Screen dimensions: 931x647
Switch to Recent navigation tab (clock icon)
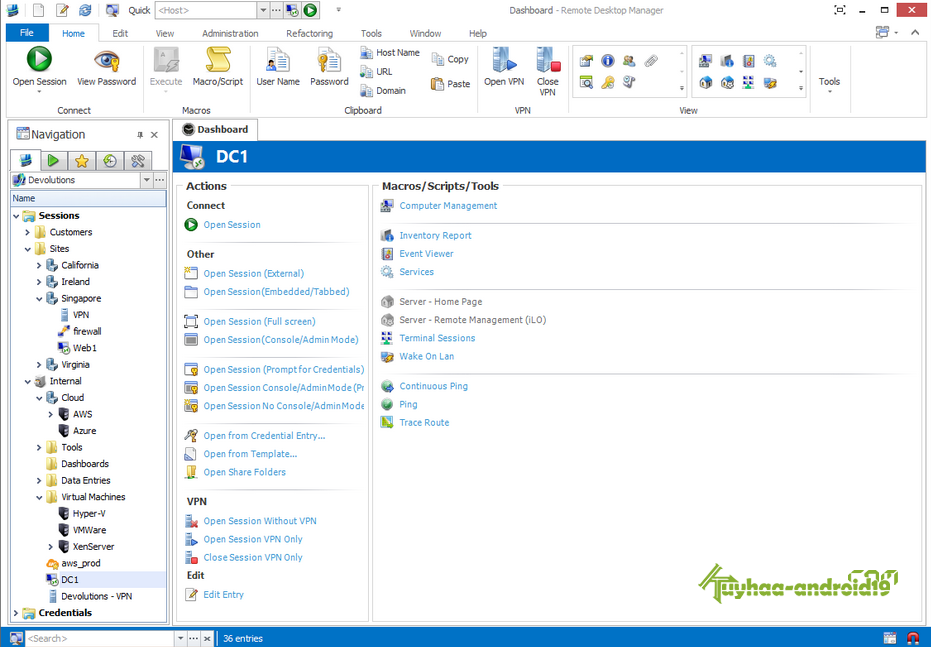point(110,160)
